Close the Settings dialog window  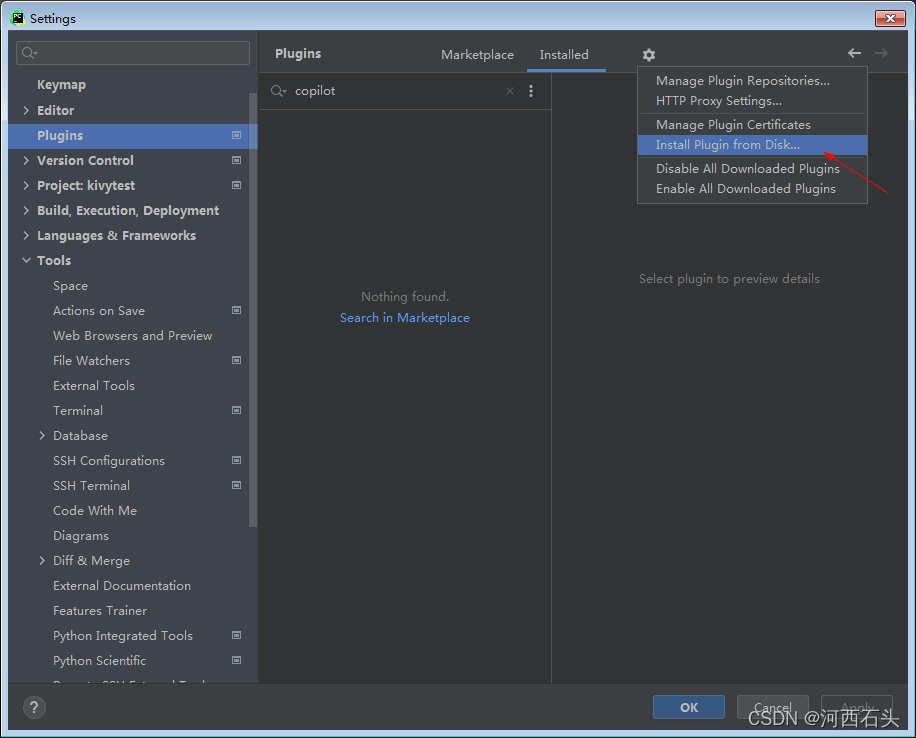pos(890,19)
